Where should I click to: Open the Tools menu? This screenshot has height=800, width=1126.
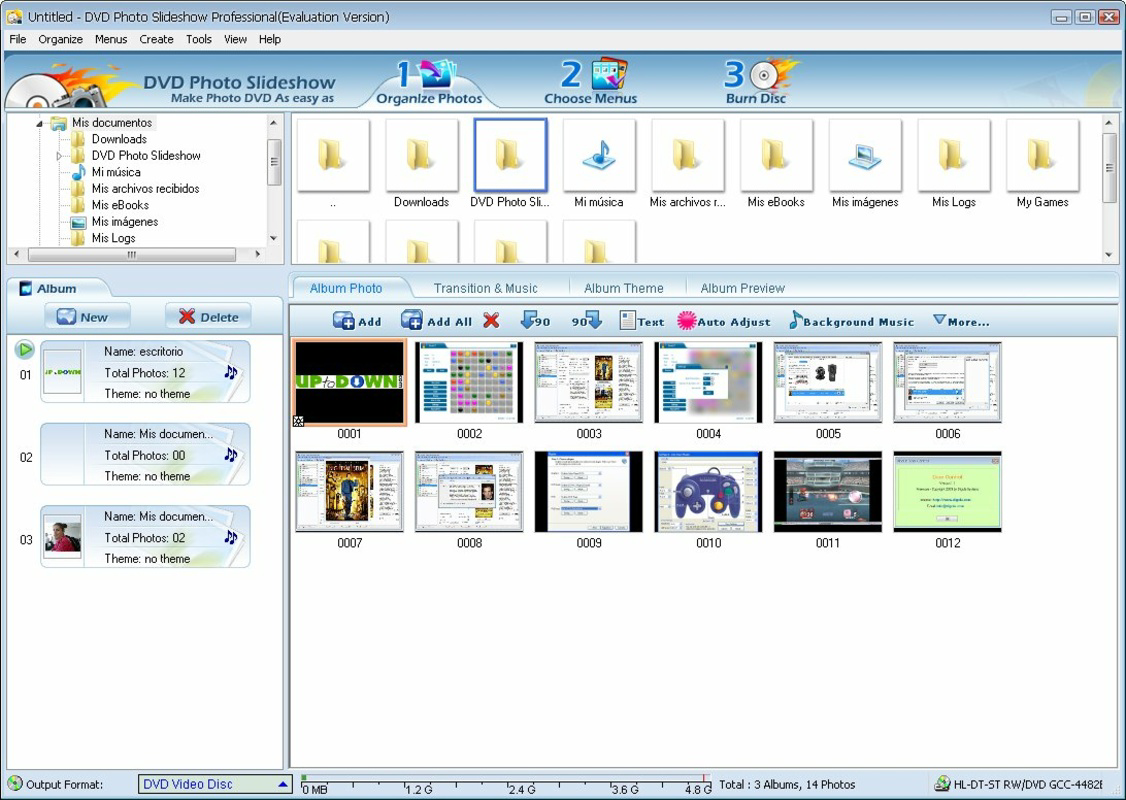click(x=198, y=39)
